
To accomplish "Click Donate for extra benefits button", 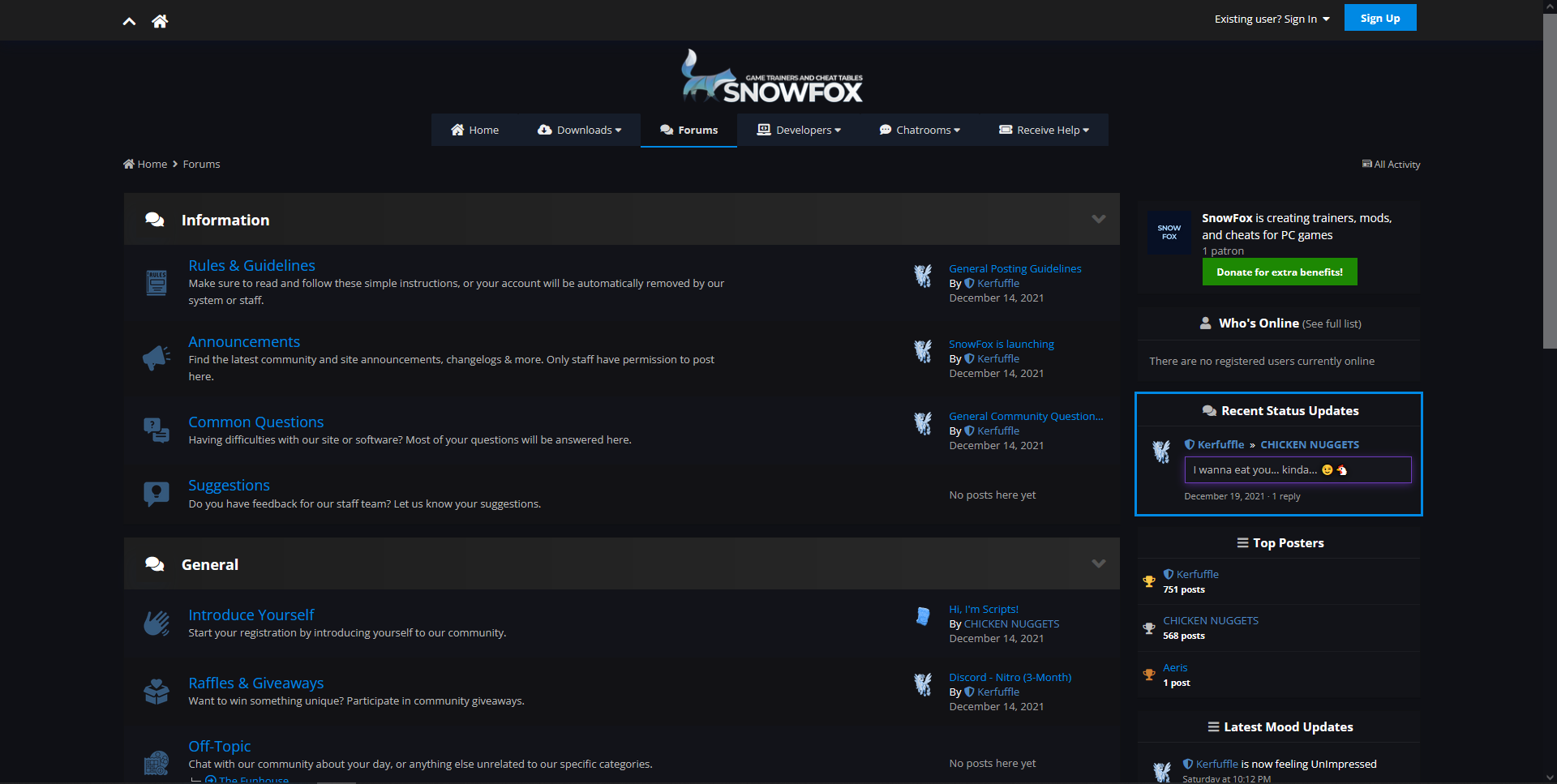I will [x=1280, y=272].
